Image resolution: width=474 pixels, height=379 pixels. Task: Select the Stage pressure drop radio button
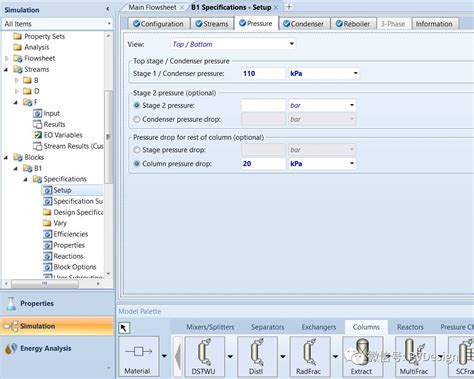pos(137,150)
